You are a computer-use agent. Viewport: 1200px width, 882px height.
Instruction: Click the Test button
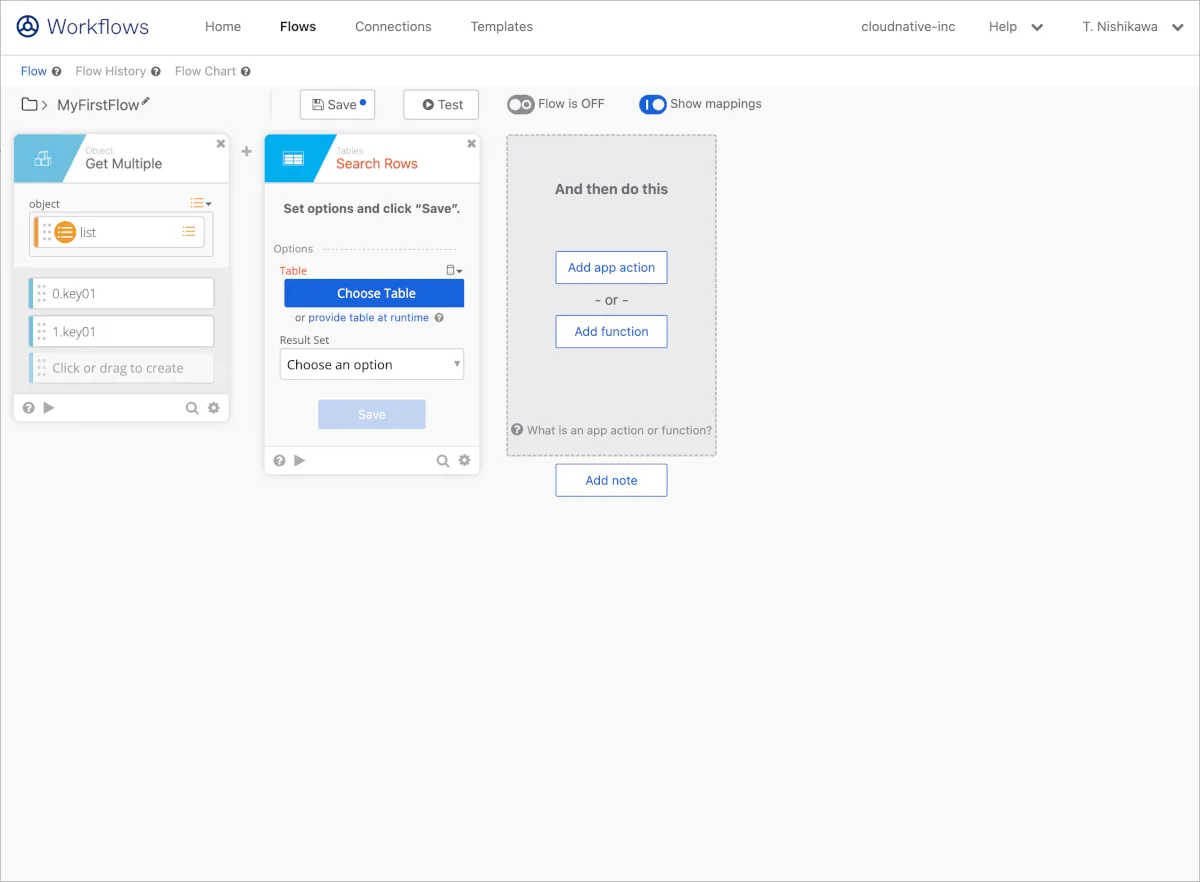(x=441, y=104)
